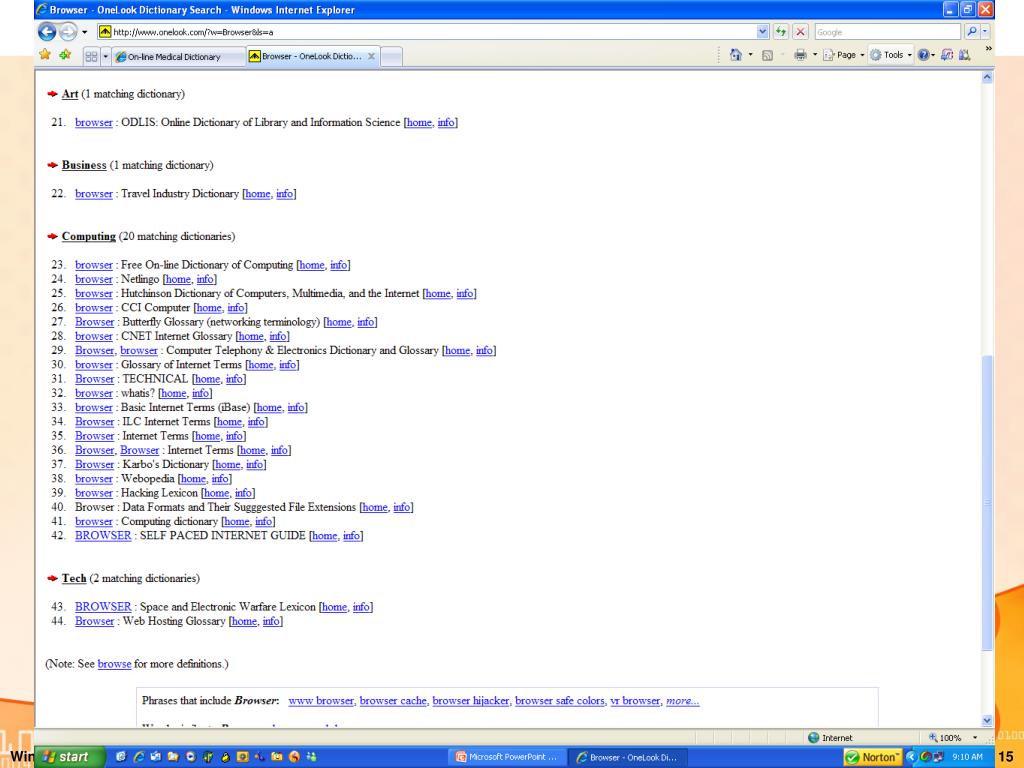Open the Business category heading link

click(84, 165)
